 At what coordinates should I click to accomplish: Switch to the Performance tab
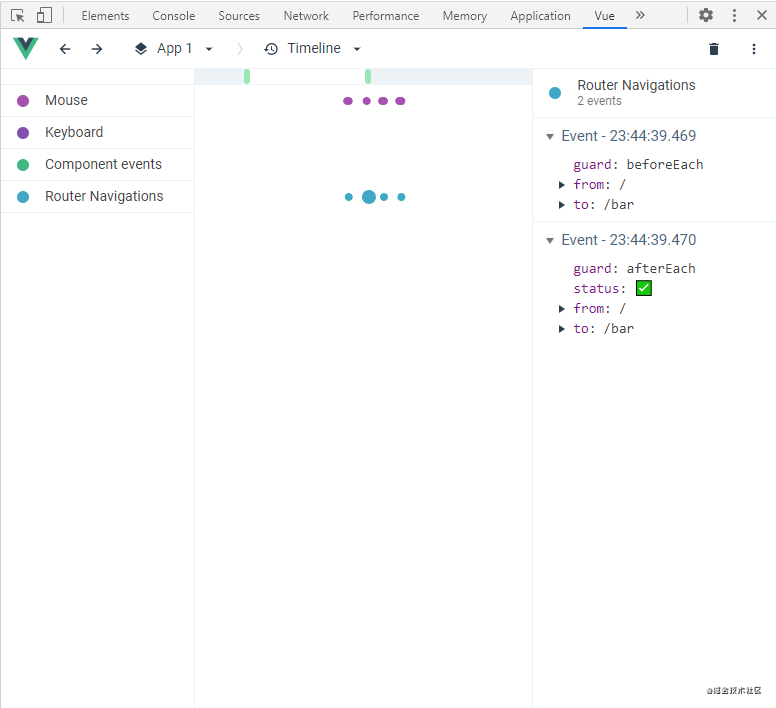click(x=386, y=16)
